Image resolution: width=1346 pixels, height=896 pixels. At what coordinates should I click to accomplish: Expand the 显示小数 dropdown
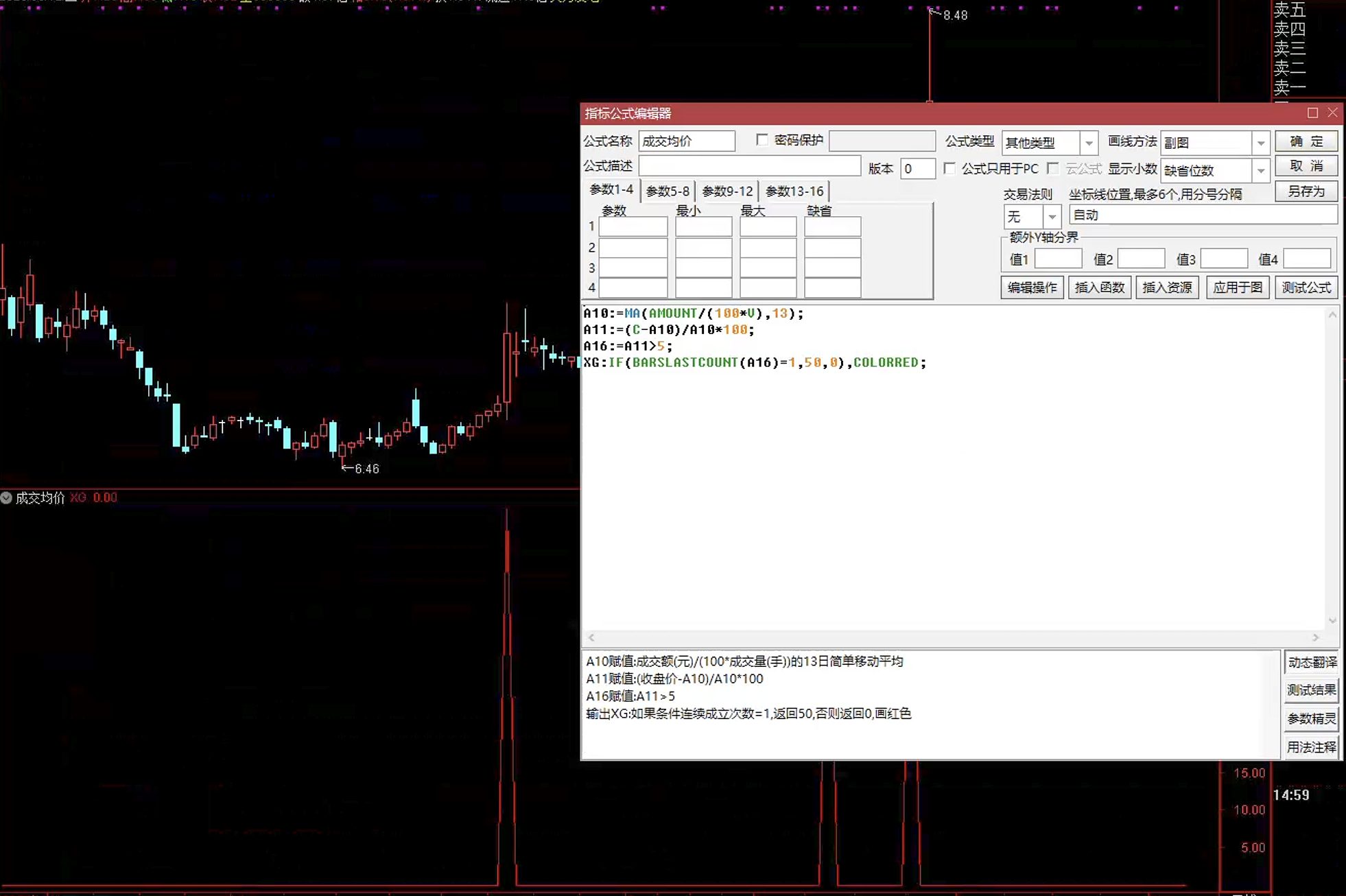click(1260, 170)
